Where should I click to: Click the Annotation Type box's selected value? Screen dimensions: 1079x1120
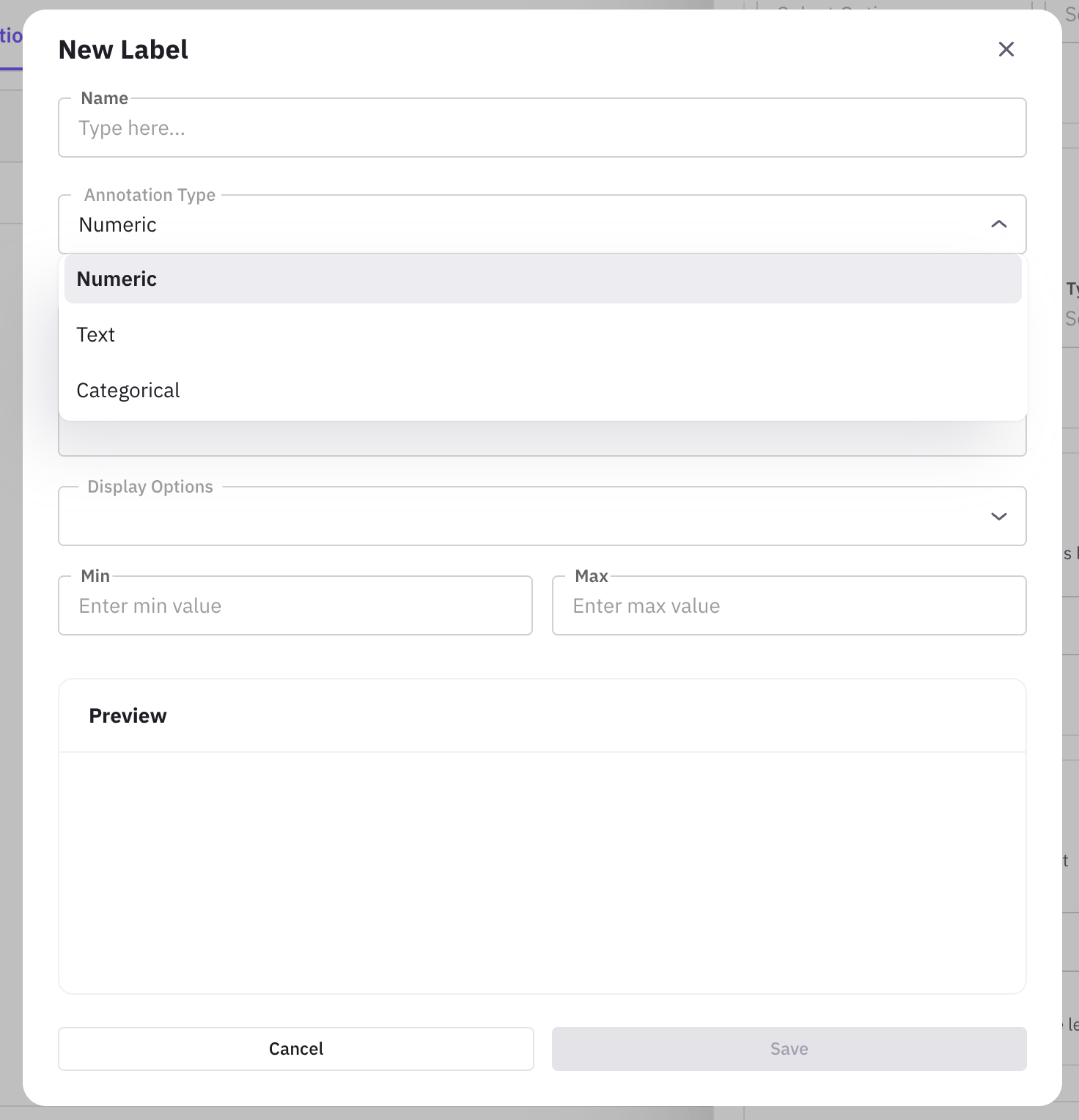118,225
